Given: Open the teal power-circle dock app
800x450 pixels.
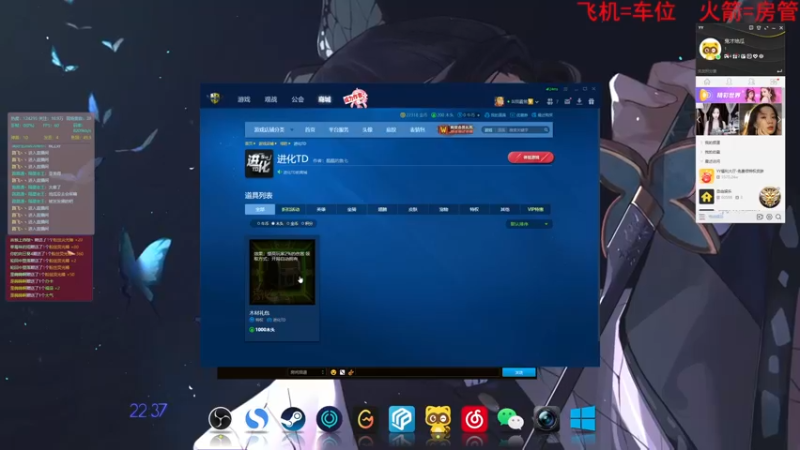Looking at the screenshot, I should click(329, 419).
